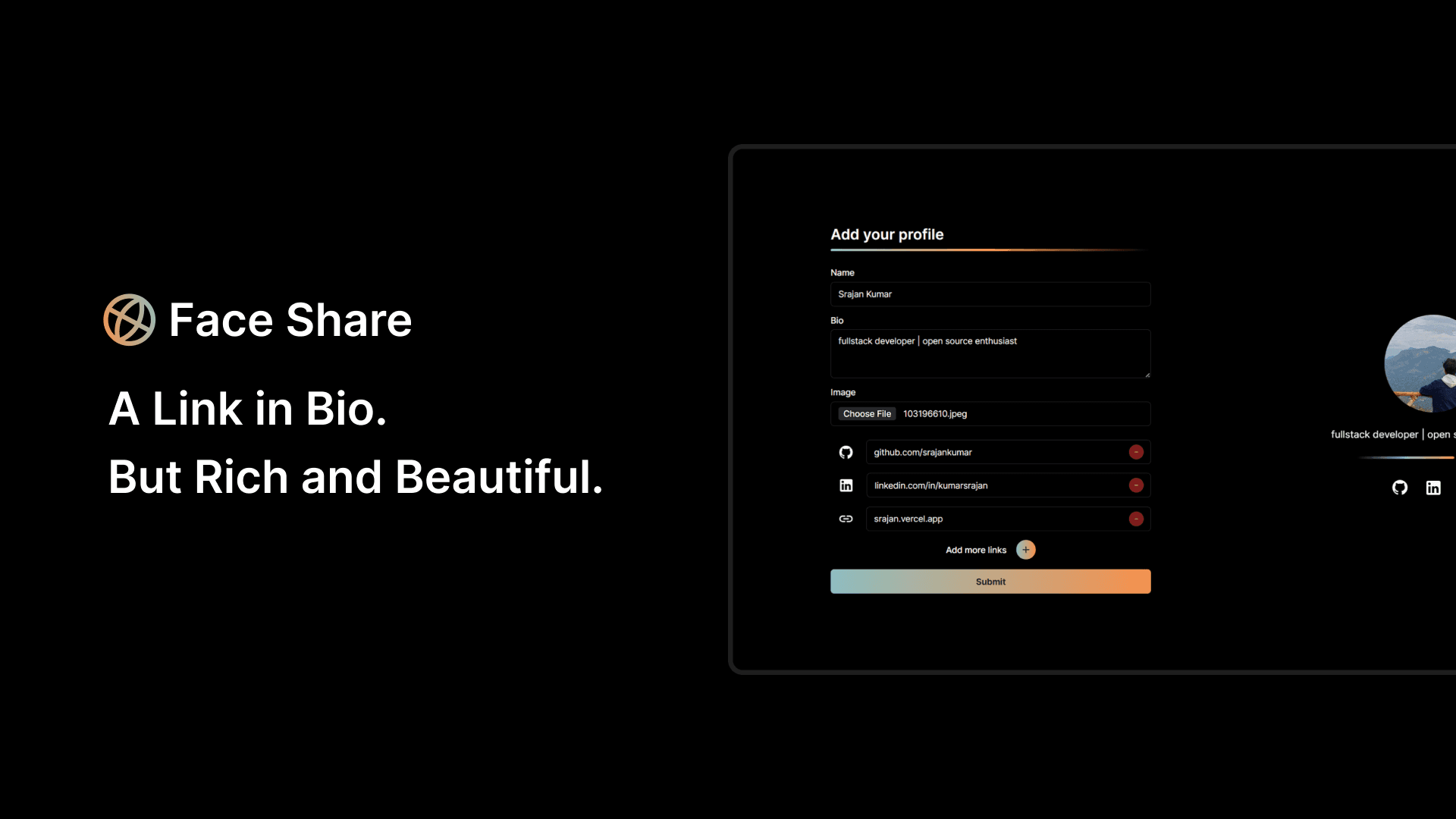This screenshot has height=819, width=1456.
Task: Click the Face Share logo icon
Action: click(x=128, y=320)
